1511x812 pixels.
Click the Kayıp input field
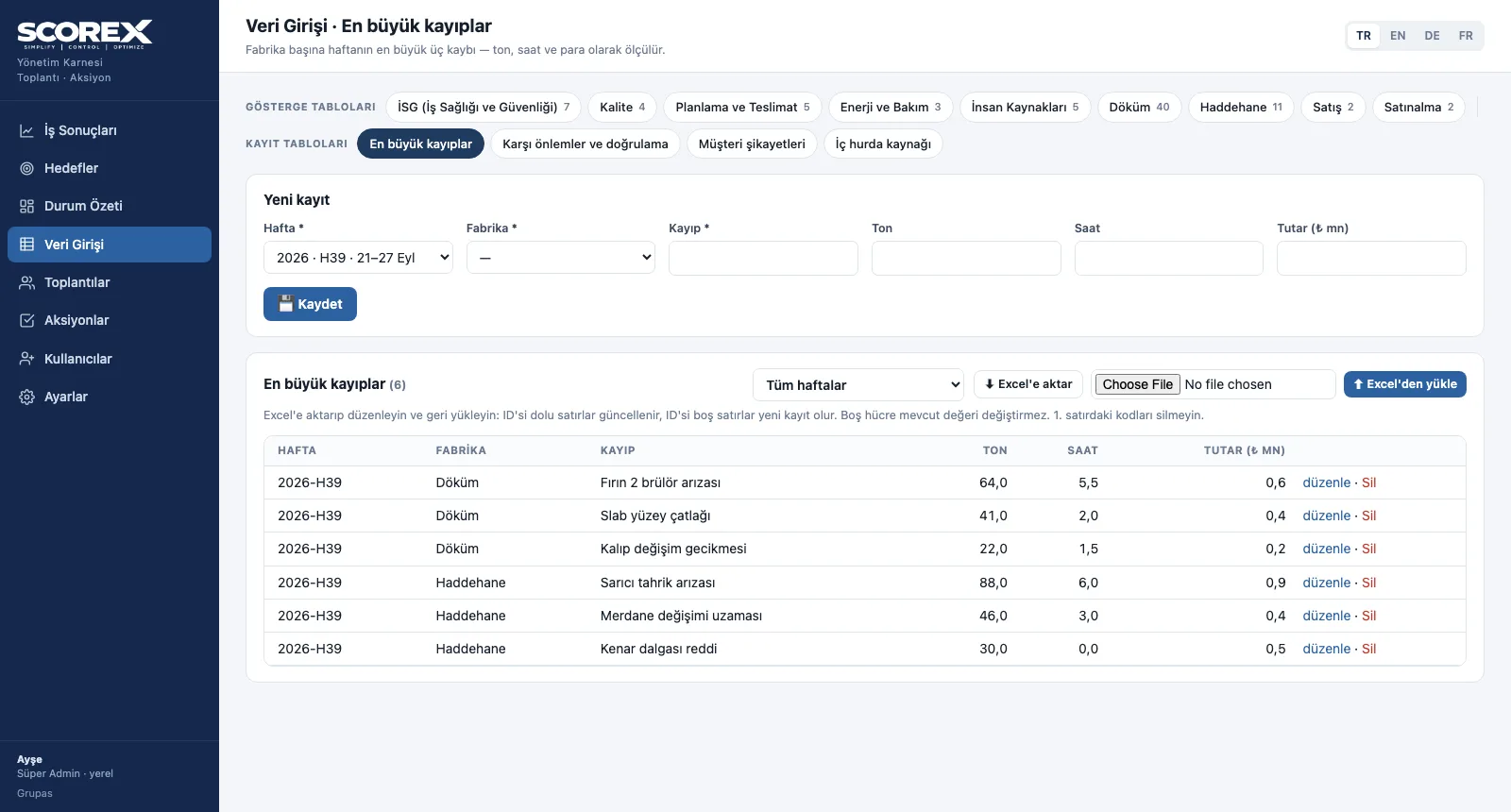click(763, 258)
